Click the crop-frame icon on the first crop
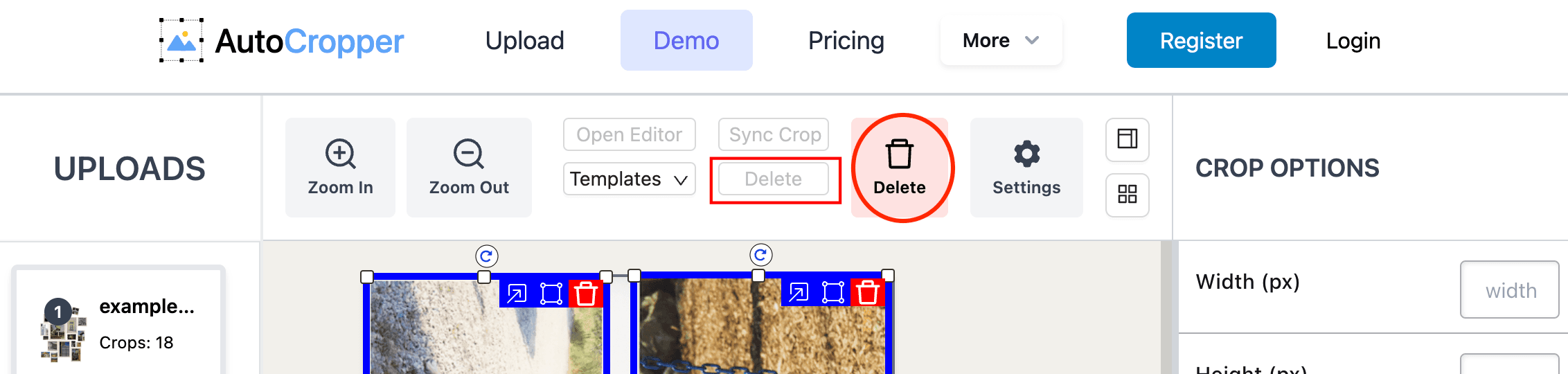The width and height of the screenshot is (1568, 374). (551, 294)
